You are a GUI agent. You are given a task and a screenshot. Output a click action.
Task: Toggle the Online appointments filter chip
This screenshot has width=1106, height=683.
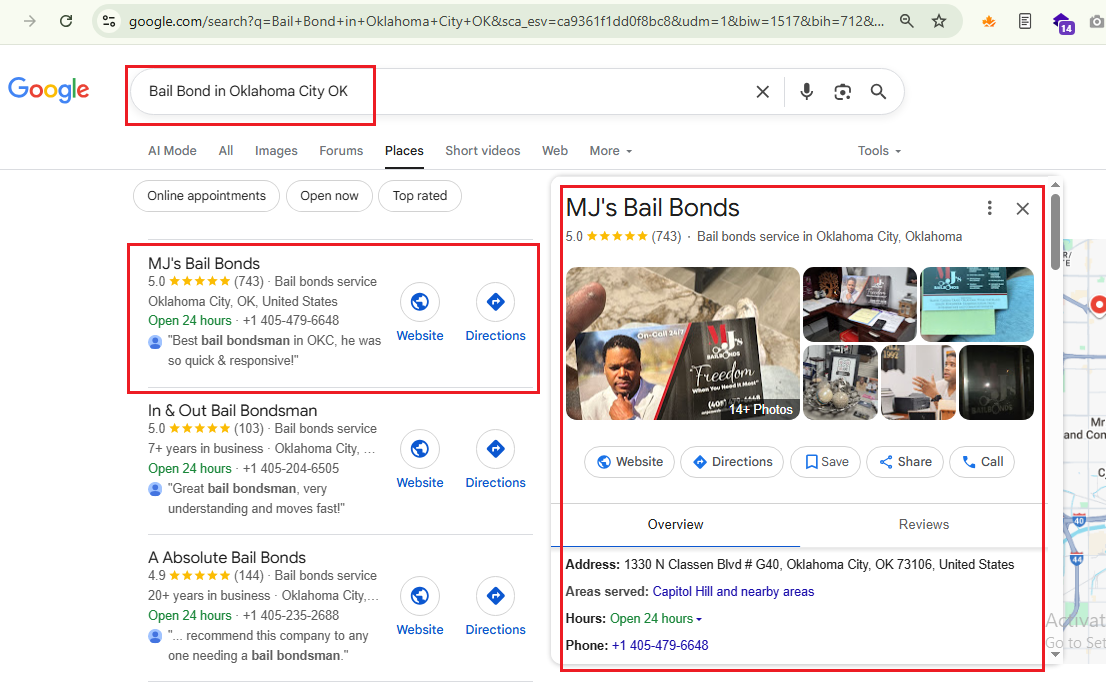(x=207, y=196)
